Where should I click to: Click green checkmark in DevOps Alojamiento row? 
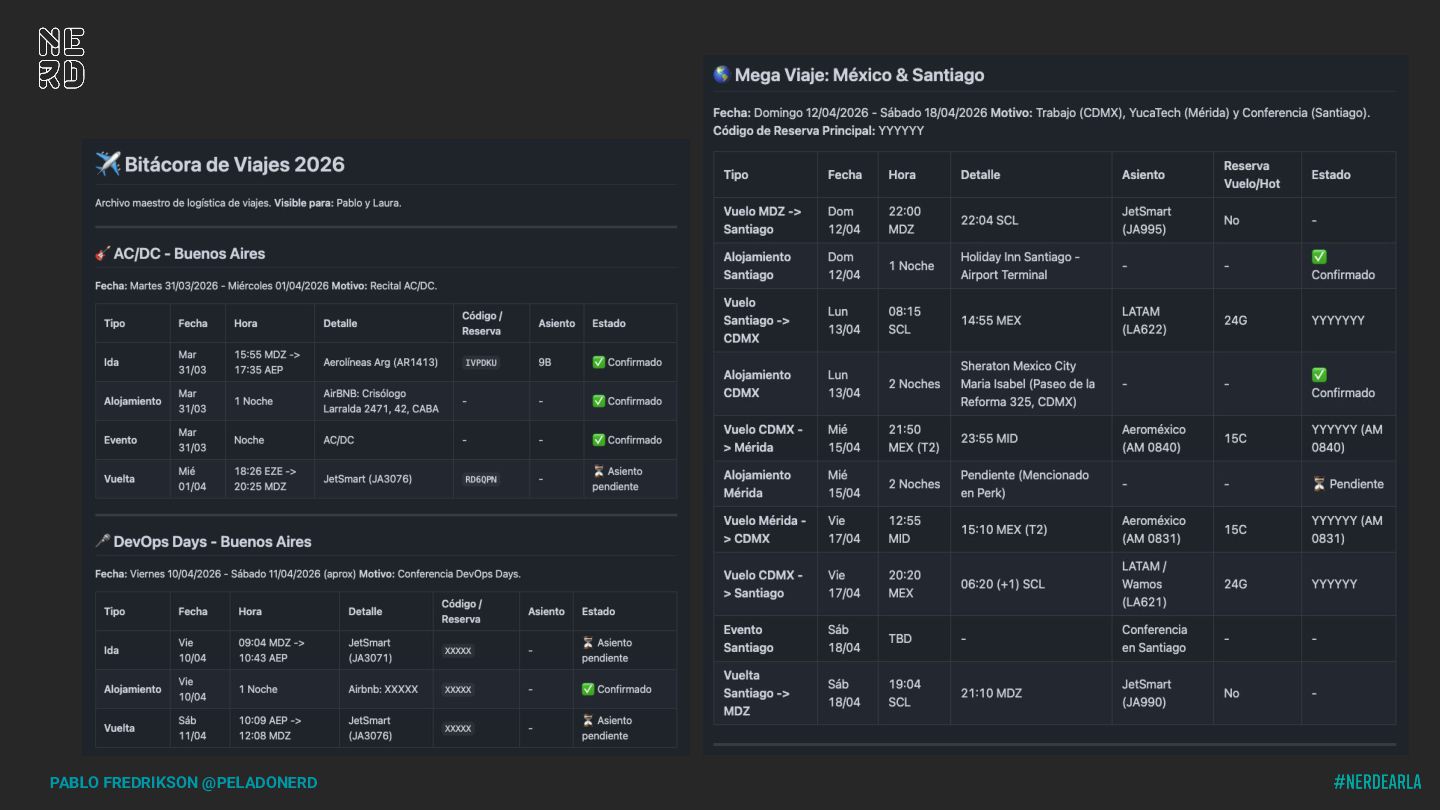click(x=588, y=689)
